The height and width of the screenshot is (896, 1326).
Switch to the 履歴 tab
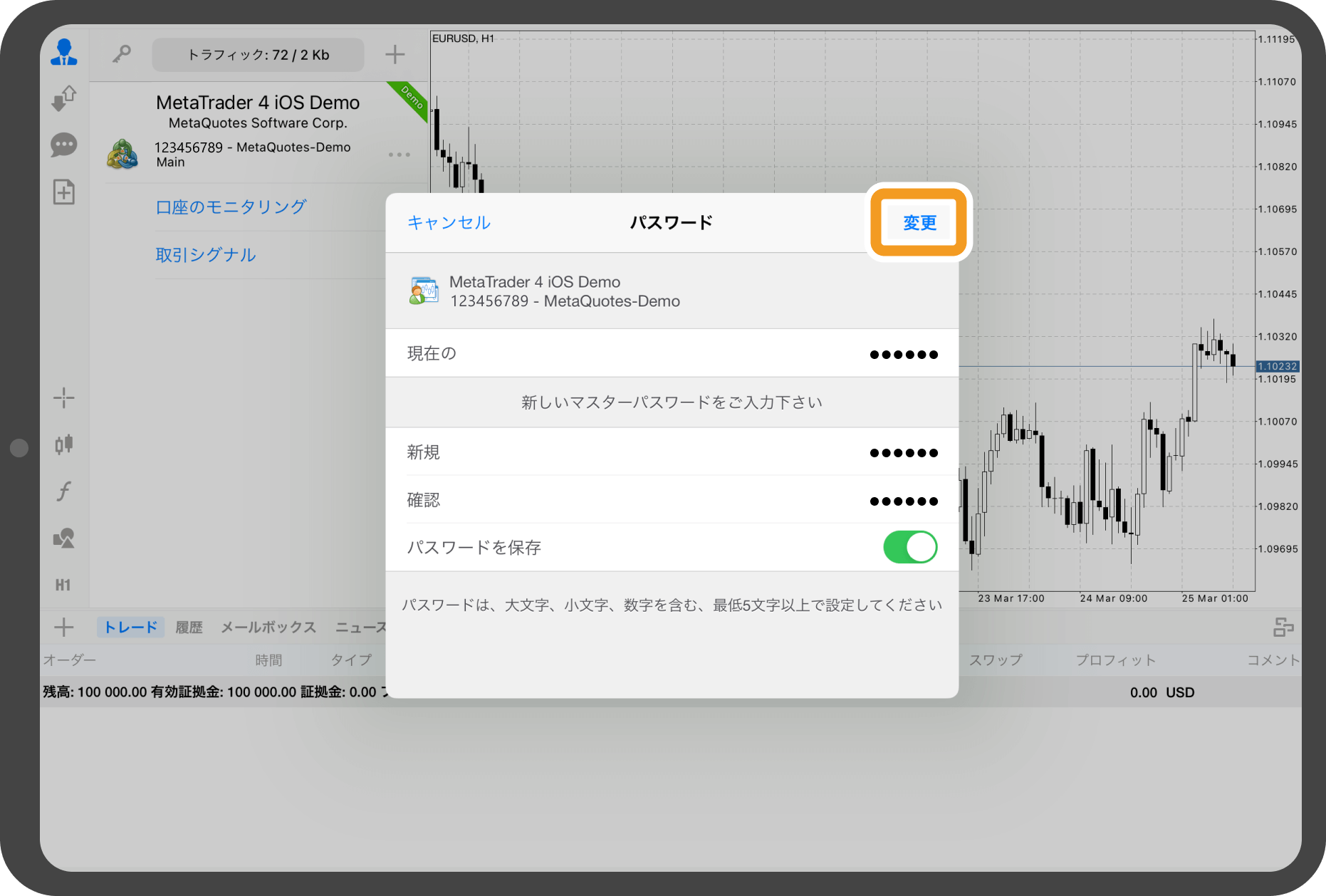[x=188, y=627]
